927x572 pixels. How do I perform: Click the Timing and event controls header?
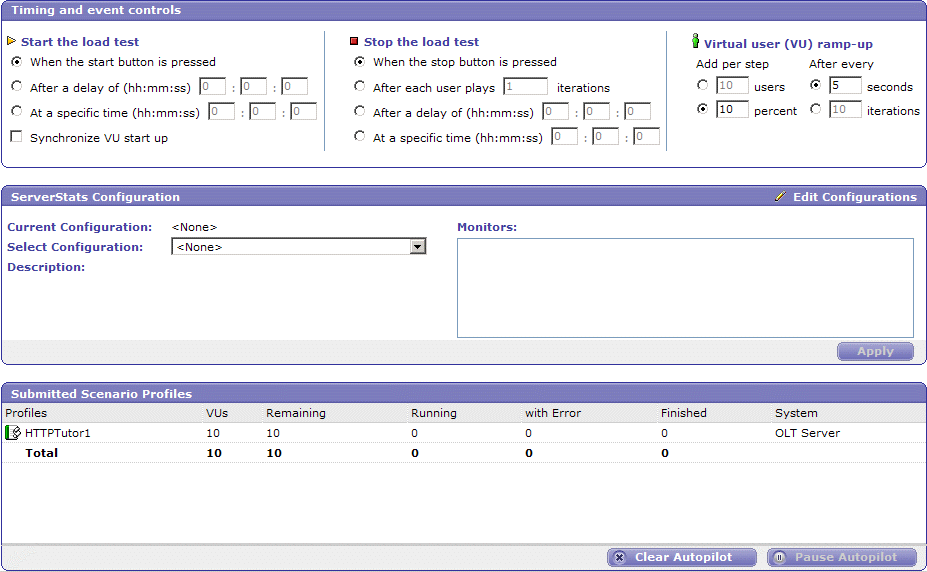point(96,10)
